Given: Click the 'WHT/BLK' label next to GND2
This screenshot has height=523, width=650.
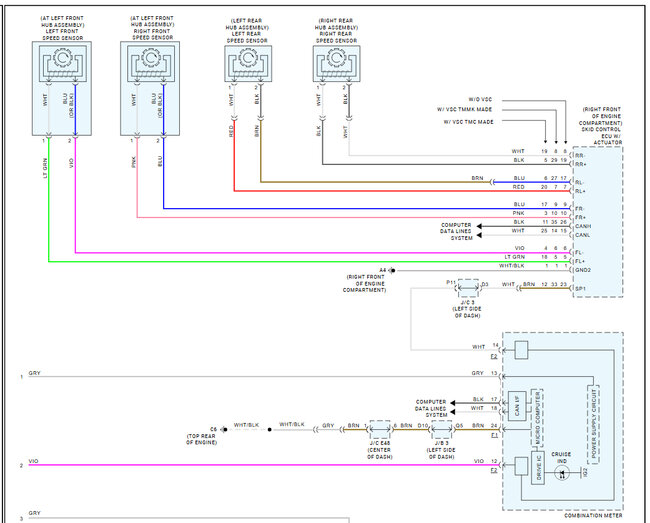Looking at the screenshot, I should click(512, 266).
